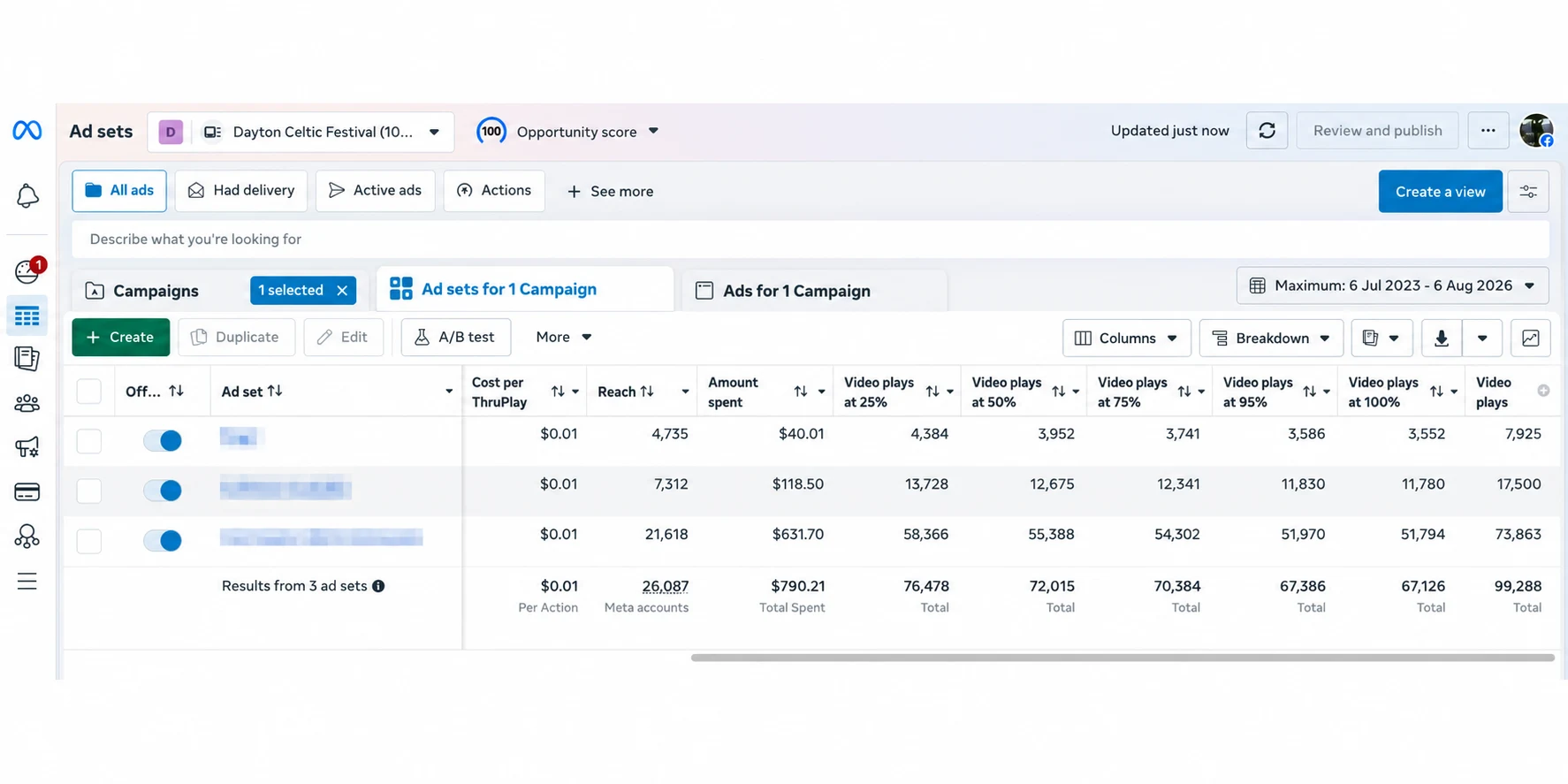Download the table export icon
The image size is (1568, 784).
pos(1442,338)
